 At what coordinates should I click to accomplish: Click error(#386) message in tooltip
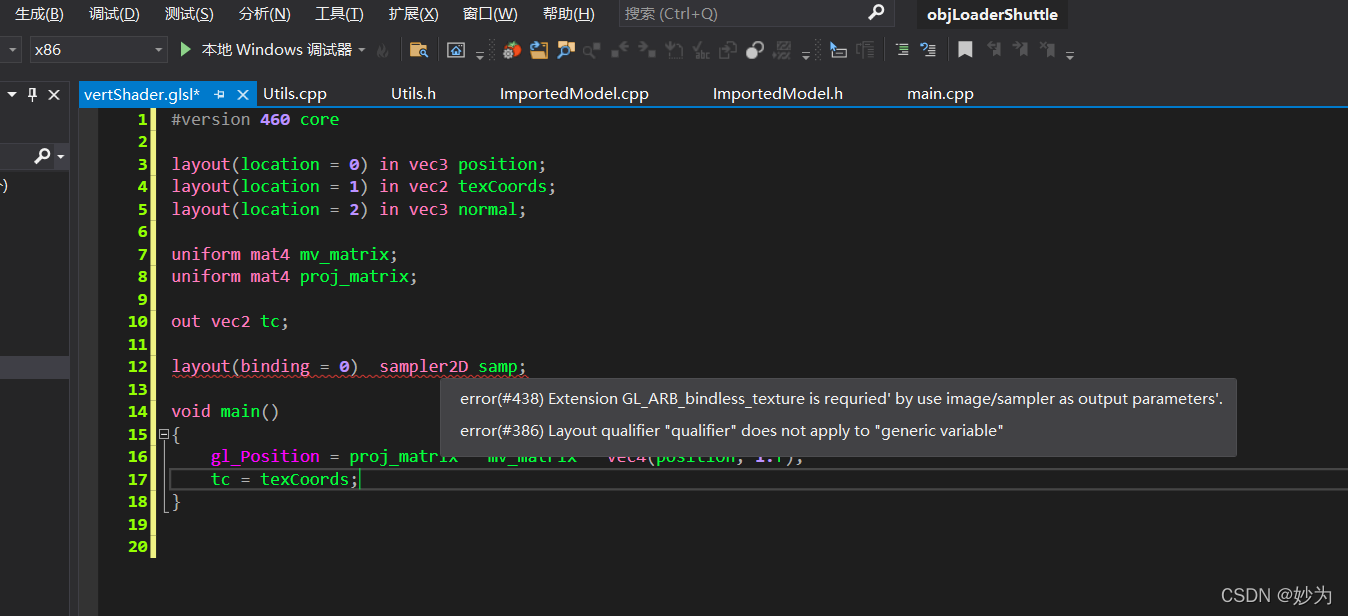731,430
